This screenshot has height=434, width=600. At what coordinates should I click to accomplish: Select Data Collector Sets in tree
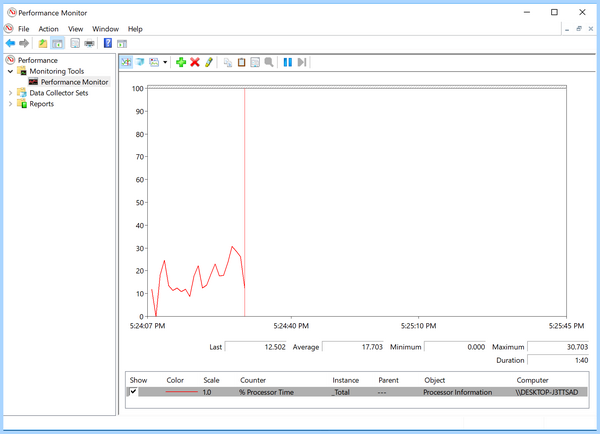coord(59,93)
